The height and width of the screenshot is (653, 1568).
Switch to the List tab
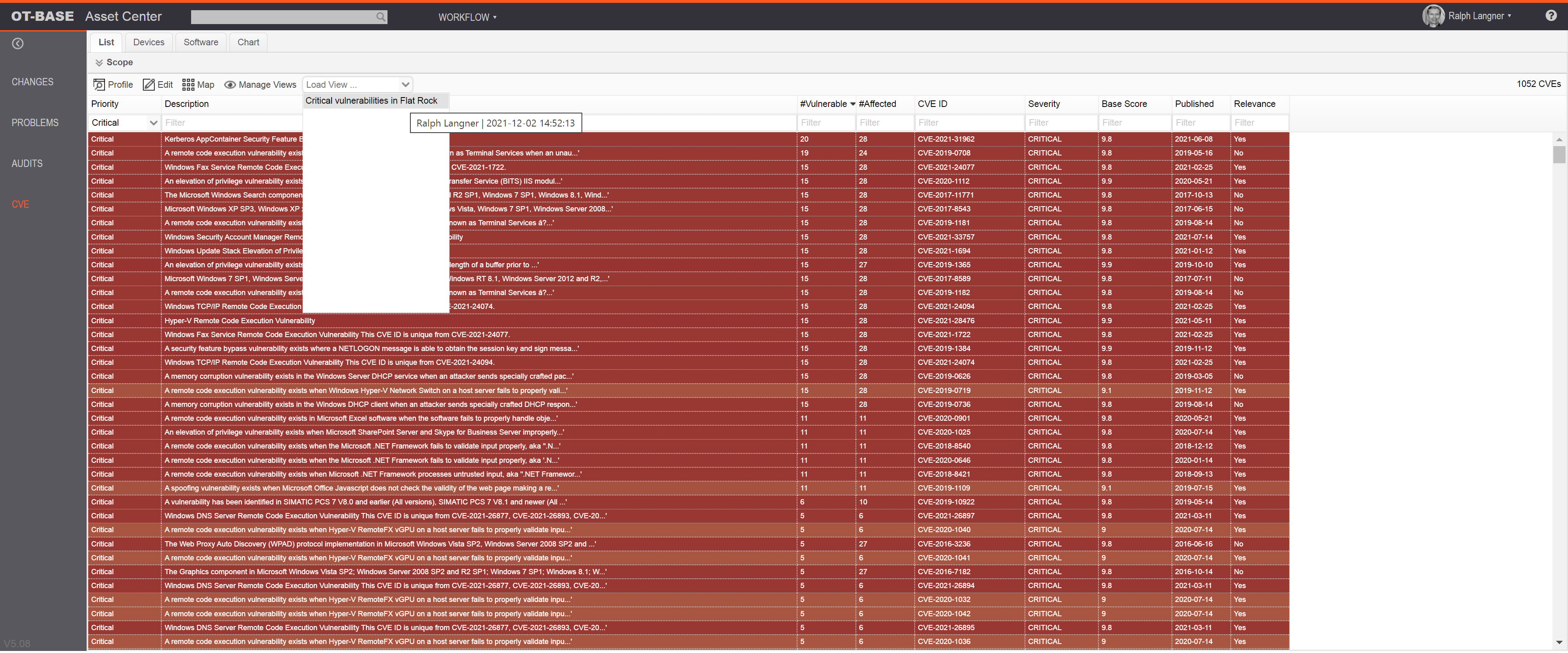[x=106, y=42]
